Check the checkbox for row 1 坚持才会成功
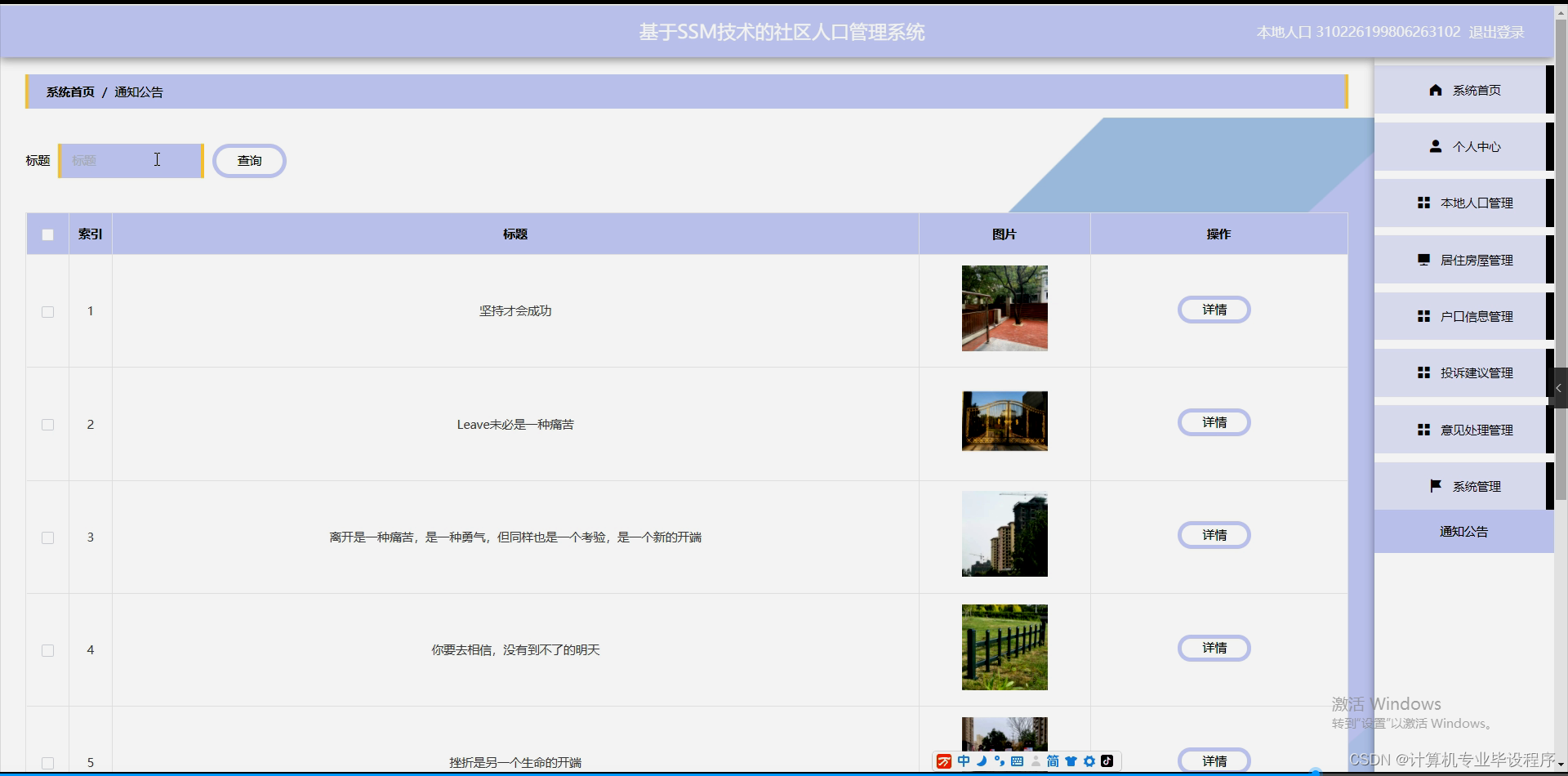 pos(47,311)
